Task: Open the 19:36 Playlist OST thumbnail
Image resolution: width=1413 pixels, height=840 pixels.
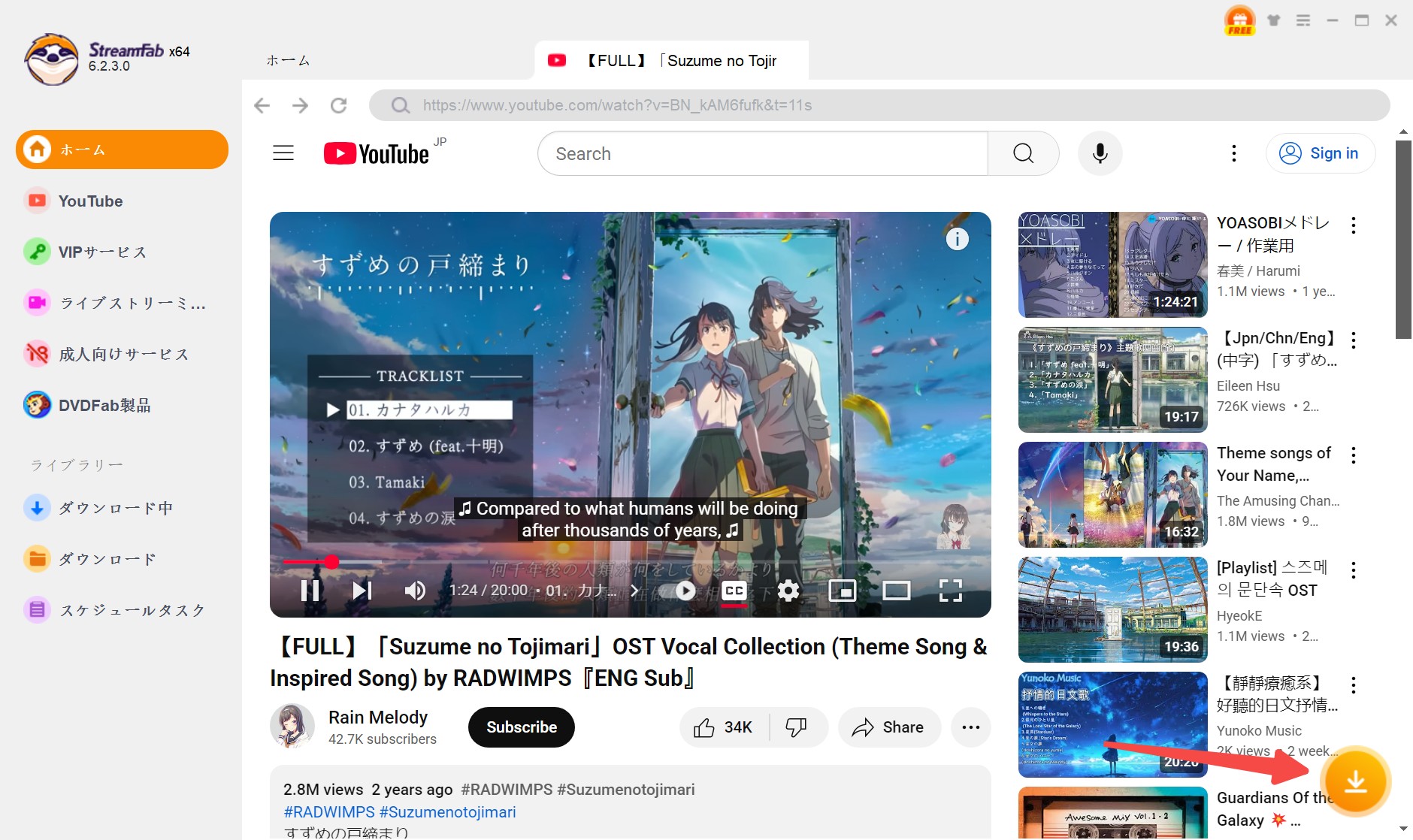Action: point(1113,609)
